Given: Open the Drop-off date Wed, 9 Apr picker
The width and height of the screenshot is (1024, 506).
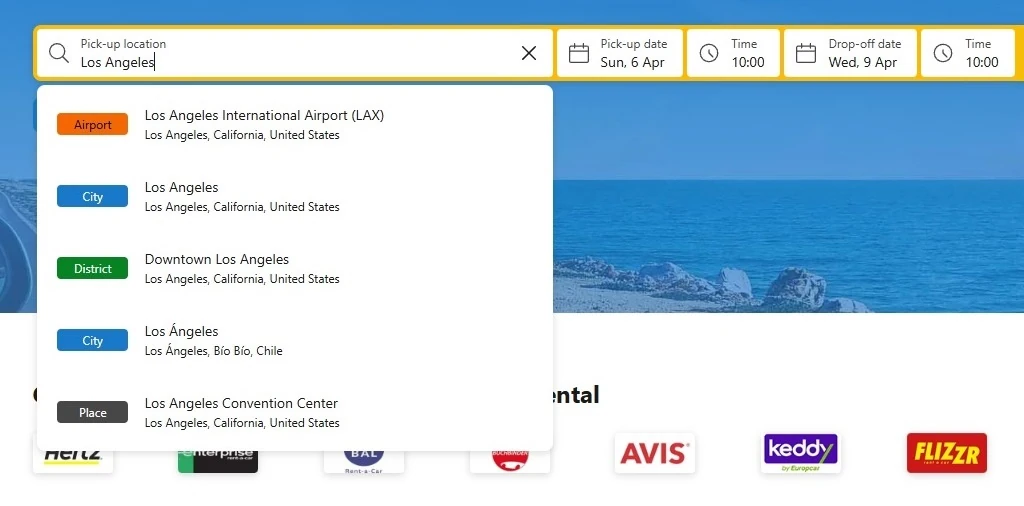Looking at the screenshot, I should pos(850,53).
